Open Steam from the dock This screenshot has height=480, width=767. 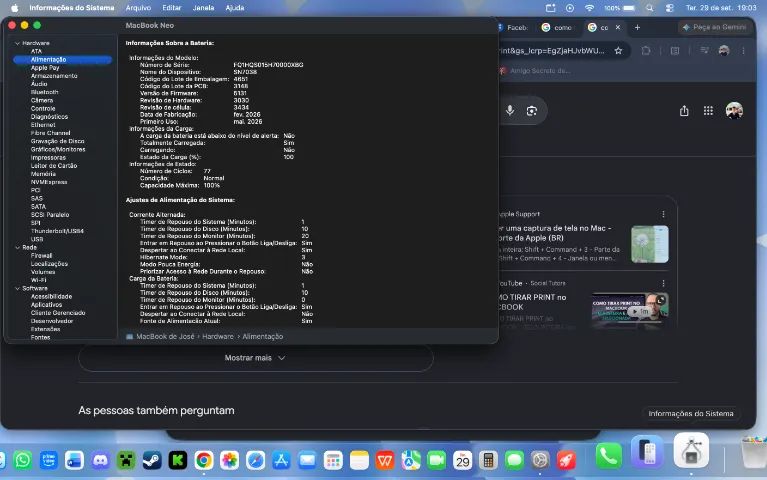(152, 460)
